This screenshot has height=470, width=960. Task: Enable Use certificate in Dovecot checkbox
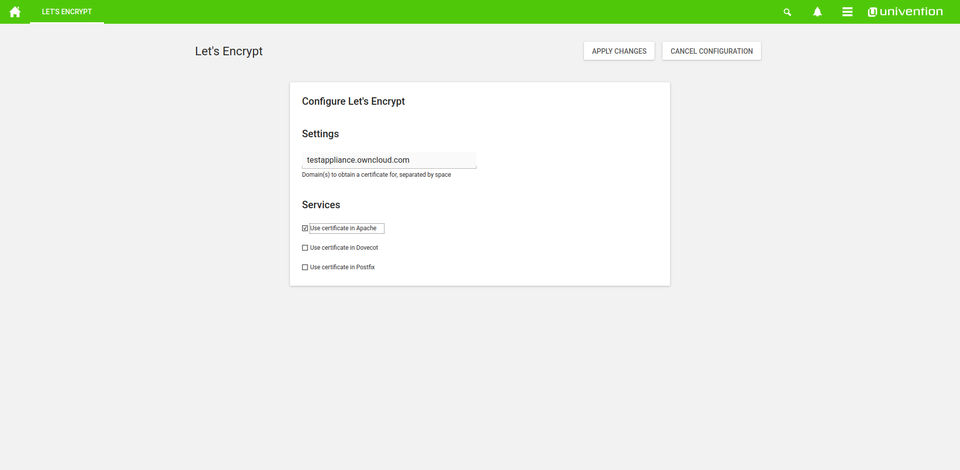[305, 248]
